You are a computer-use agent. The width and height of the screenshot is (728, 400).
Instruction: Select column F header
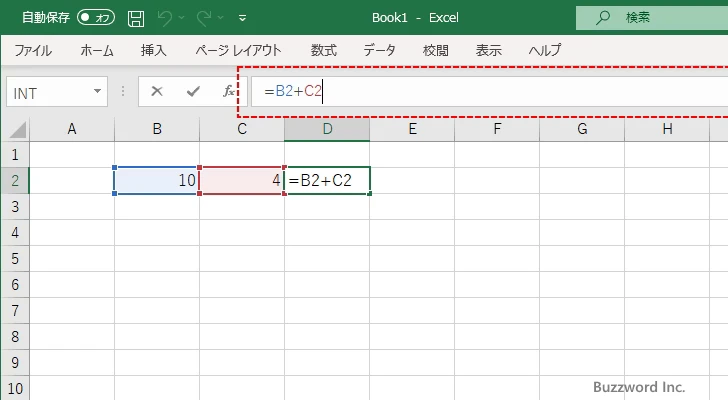[497, 129]
